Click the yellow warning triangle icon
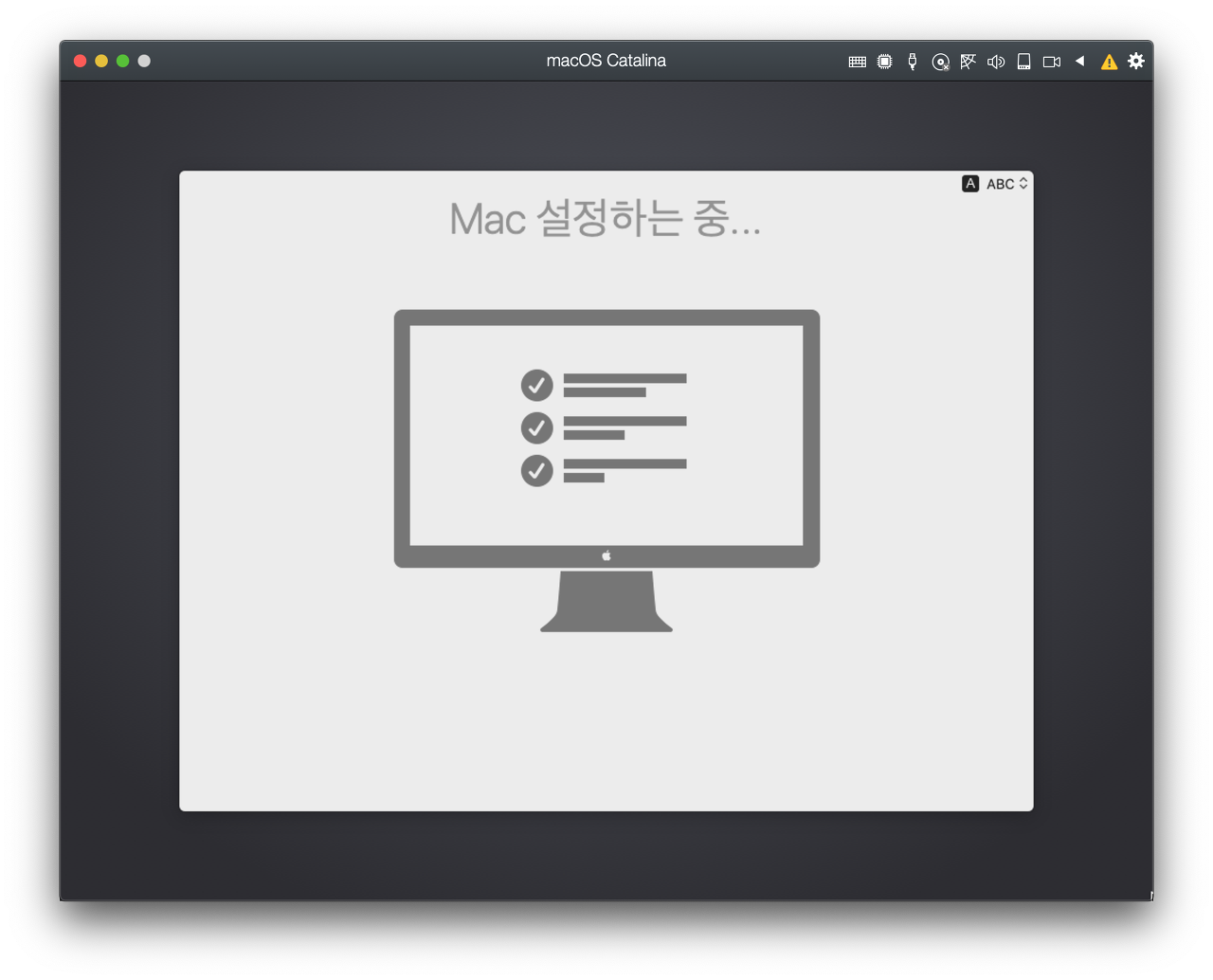Viewport: 1213px width, 980px height. [x=1109, y=62]
